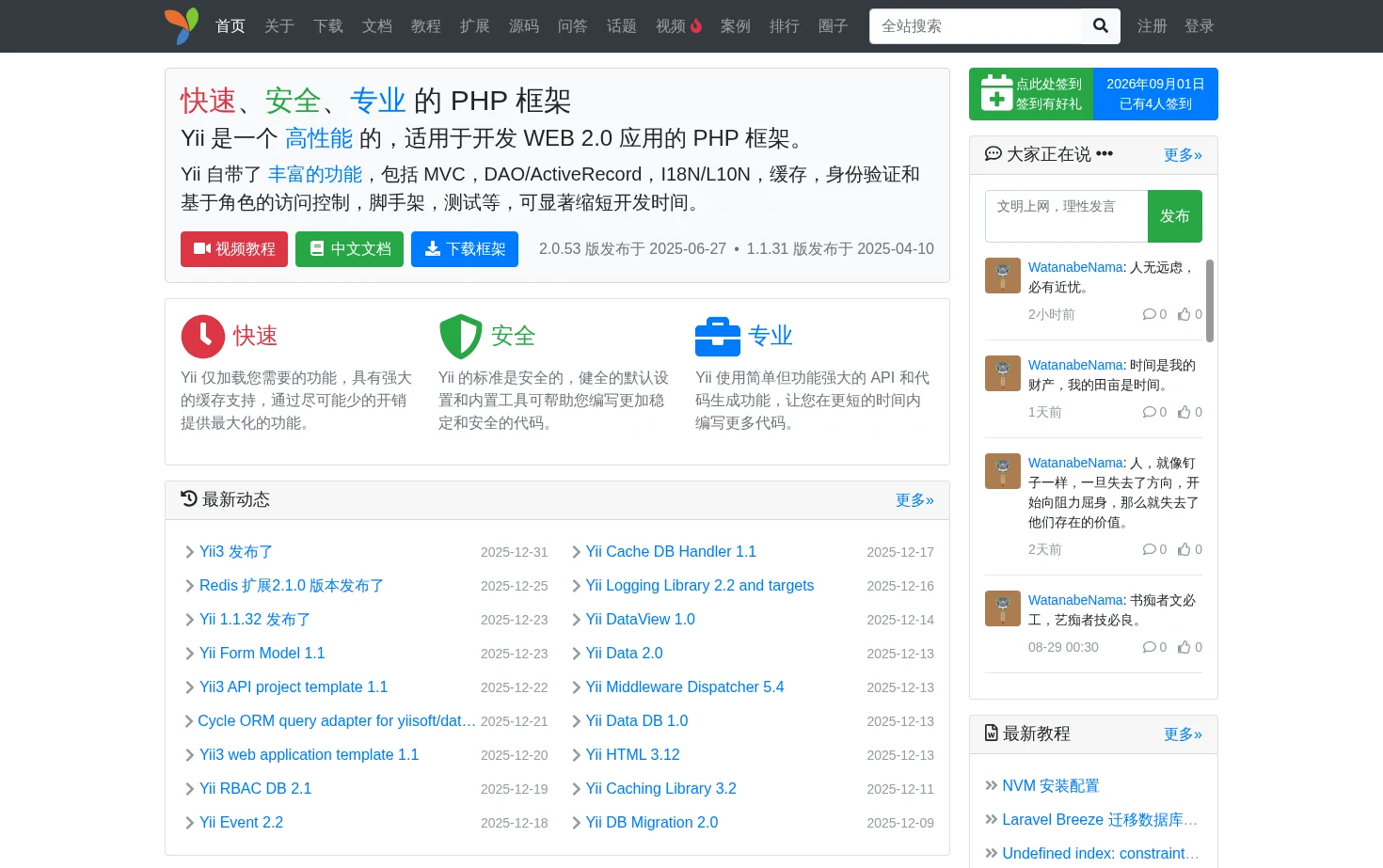This screenshot has width=1383, height=868.
Task: Click comment icon on 人无远虑 post
Action: coord(1149,314)
